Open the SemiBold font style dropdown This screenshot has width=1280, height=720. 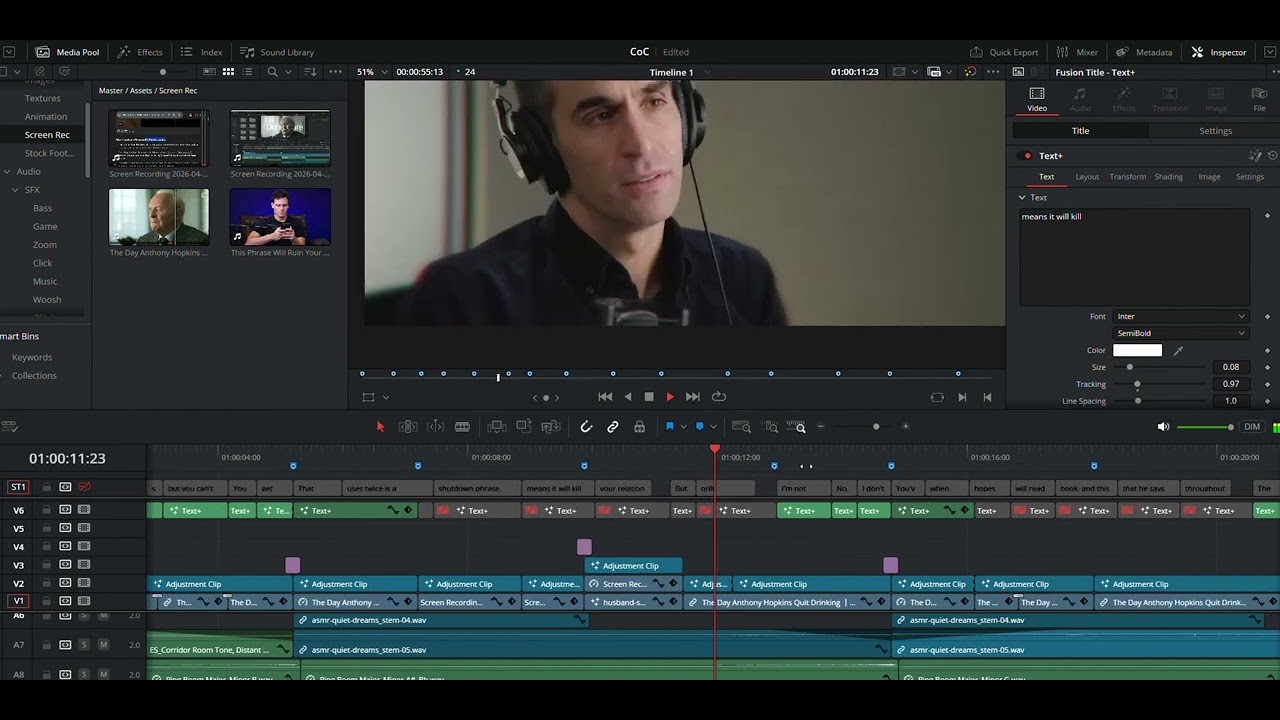coord(1181,333)
